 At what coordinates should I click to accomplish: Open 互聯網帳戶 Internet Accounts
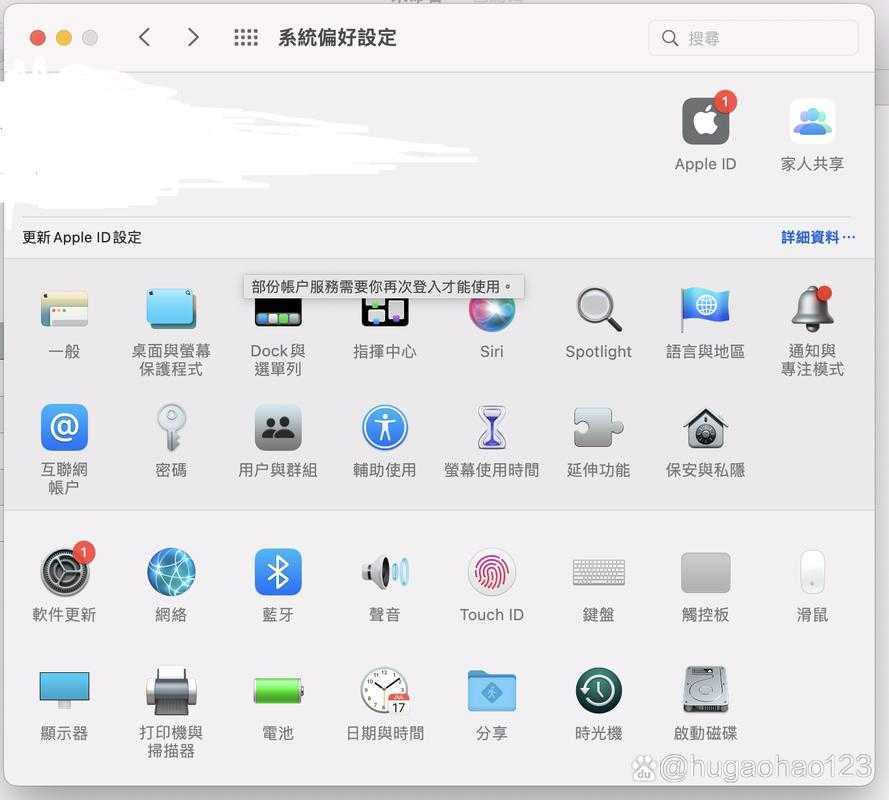[64, 428]
